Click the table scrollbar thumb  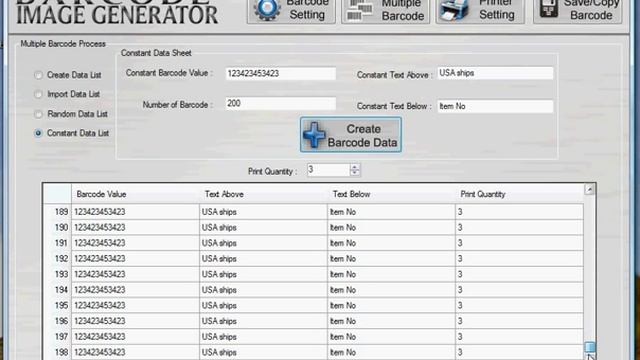590,347
